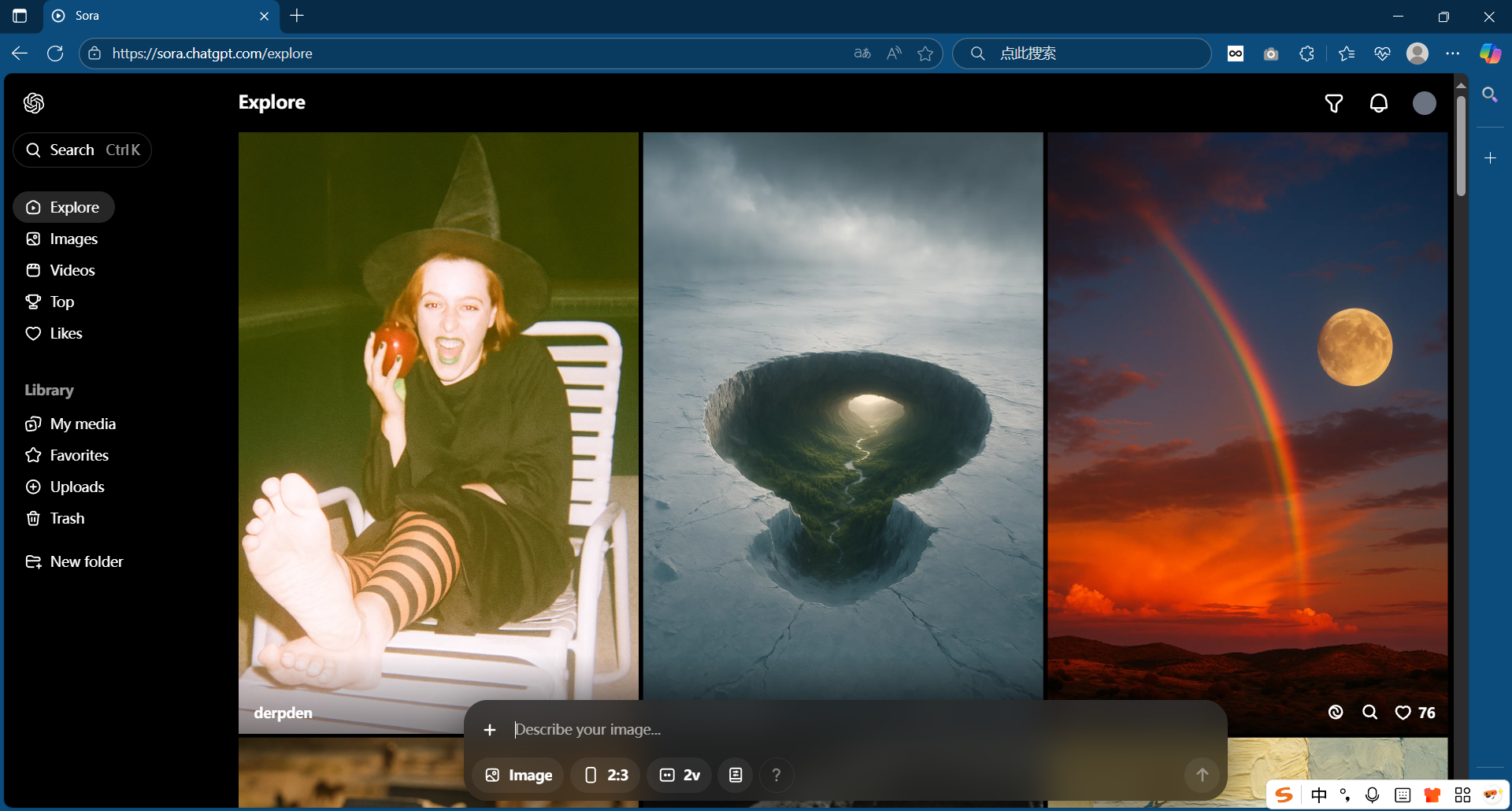The height and width of the screenshot is (811, 1512).
Task: Open Videos in the sidebar
Action: click(61, 270)
